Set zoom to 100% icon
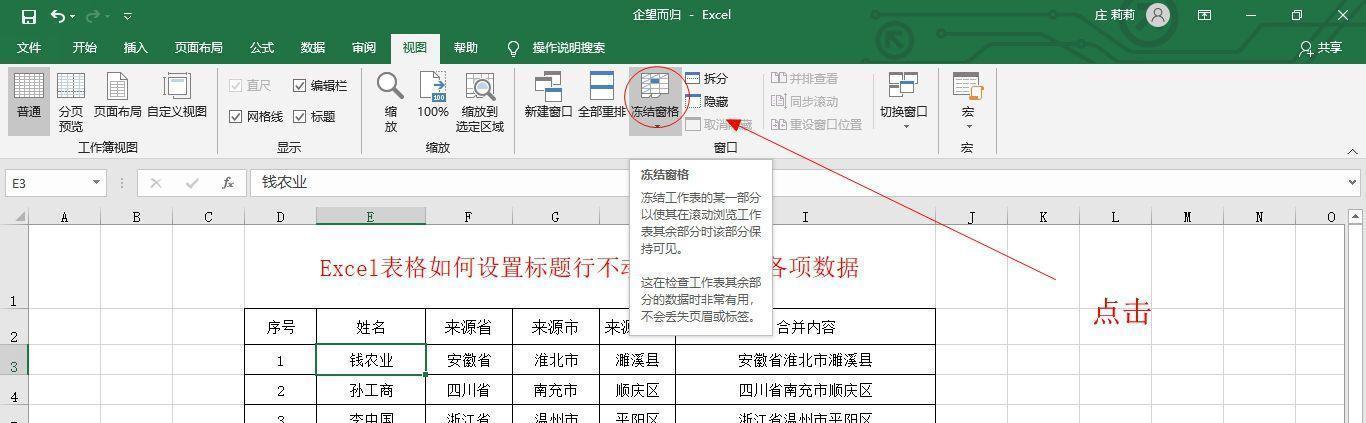 click(x=433, y=96)
